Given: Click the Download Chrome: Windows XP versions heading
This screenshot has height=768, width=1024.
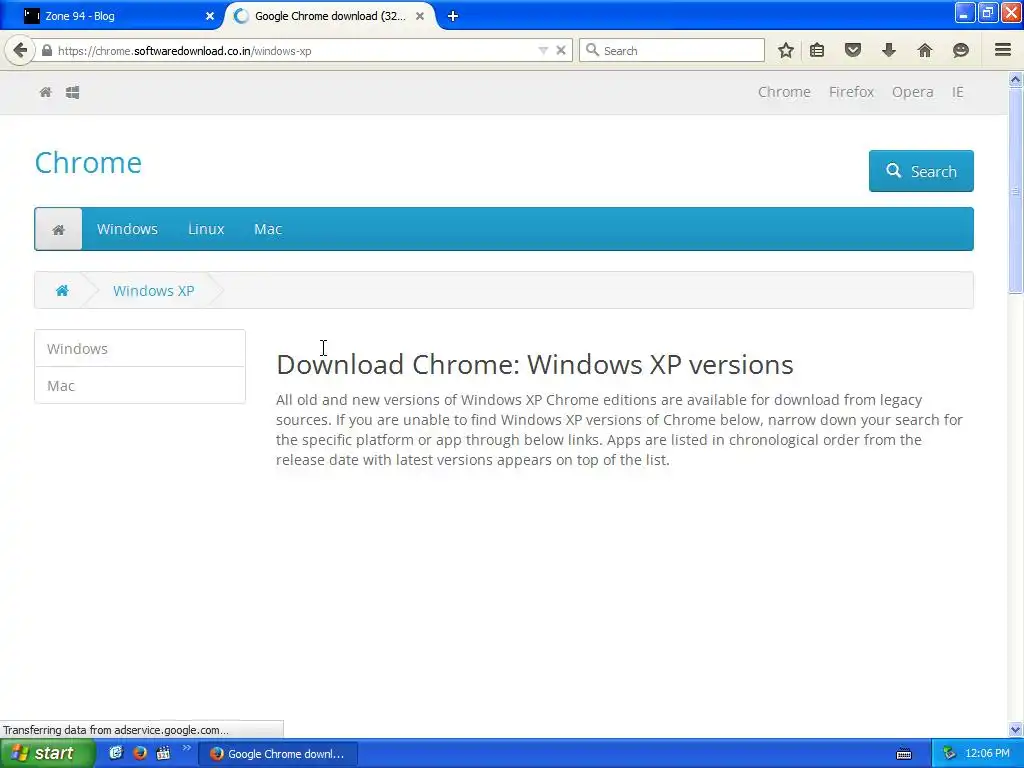Looking at the screenshot, I should [535, 364].
